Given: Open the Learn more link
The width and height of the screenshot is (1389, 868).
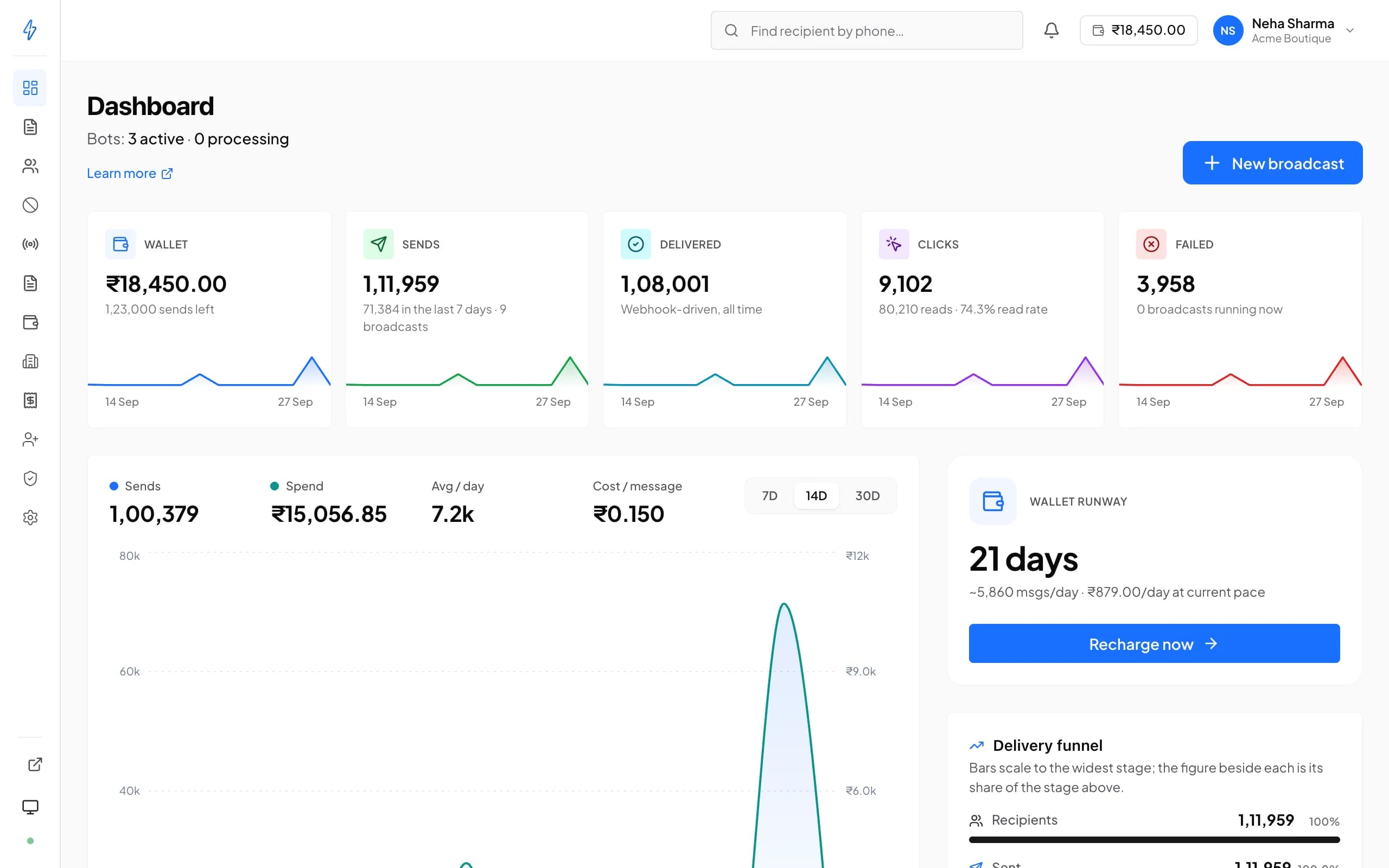Looking at the screenshot, I should click(x=129, y=174).
